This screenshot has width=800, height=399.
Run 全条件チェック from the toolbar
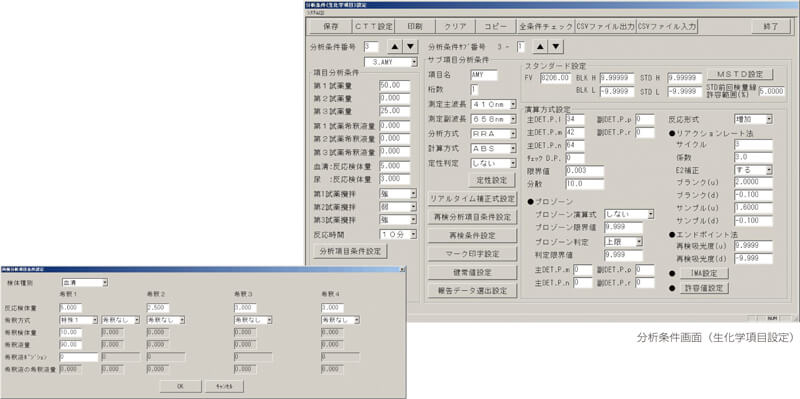[545, 27]
